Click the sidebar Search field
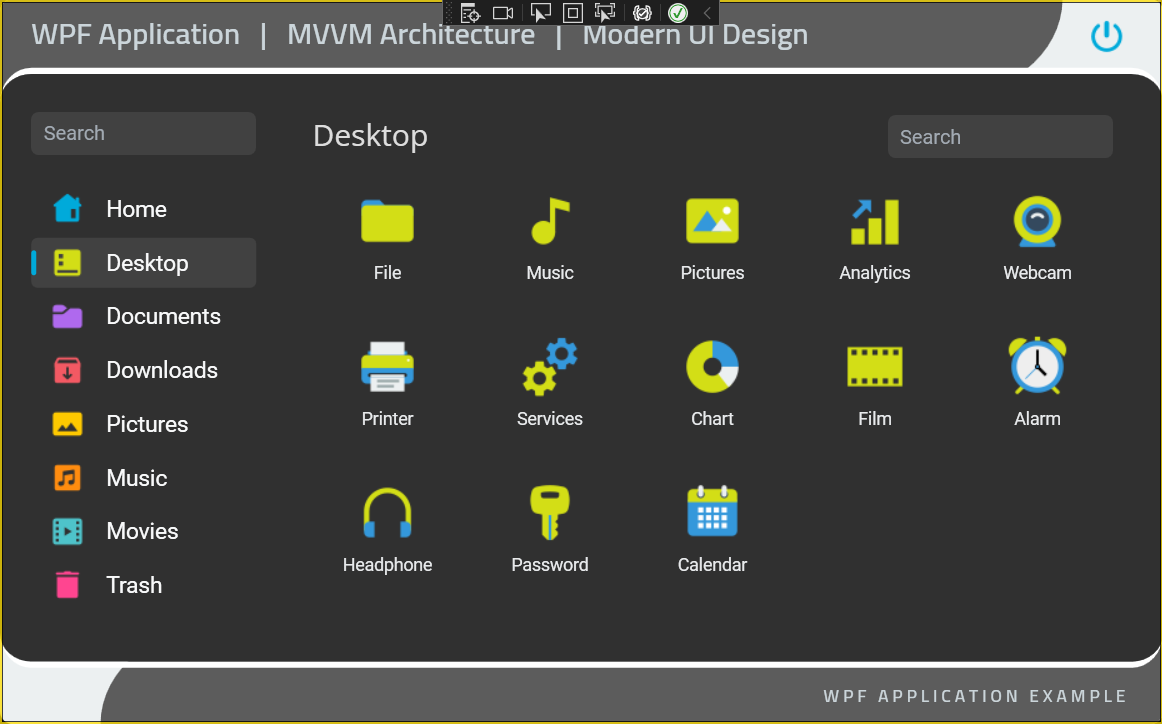Viewport: 1162px width, 724px height. [144, 133]
